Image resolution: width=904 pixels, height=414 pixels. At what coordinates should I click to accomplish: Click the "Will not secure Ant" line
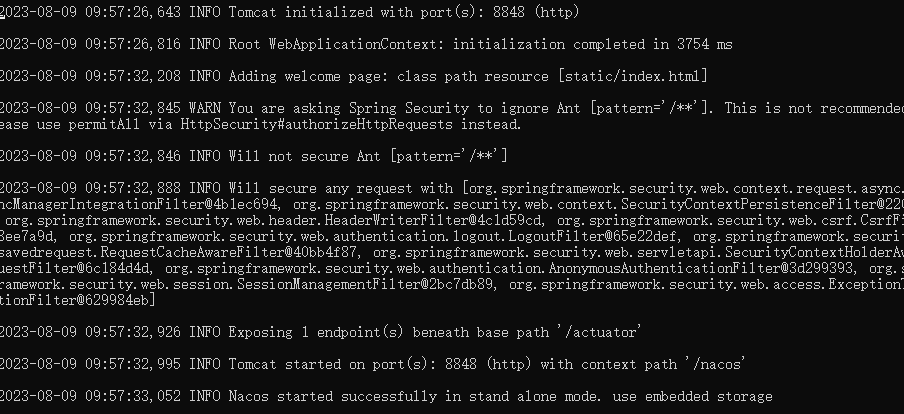[254, 156]
